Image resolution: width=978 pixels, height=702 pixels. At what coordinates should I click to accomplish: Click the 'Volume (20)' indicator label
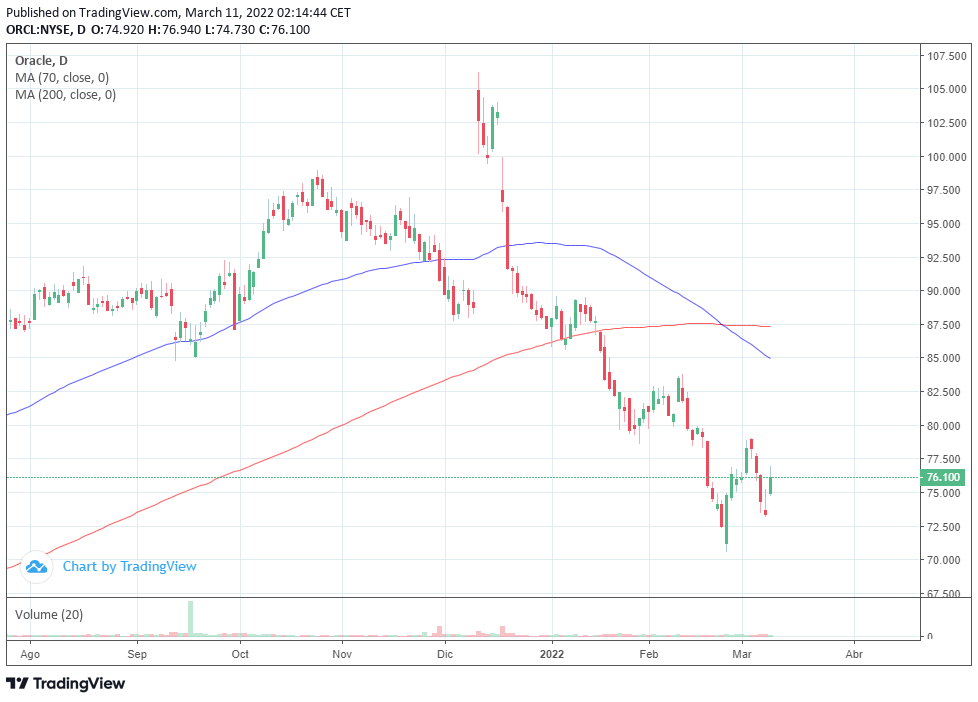(x=49, y=615)
